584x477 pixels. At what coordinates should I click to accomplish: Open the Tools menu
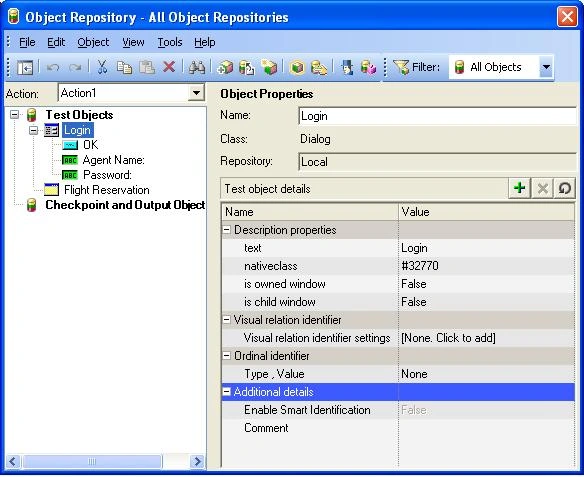pos(170,42)
